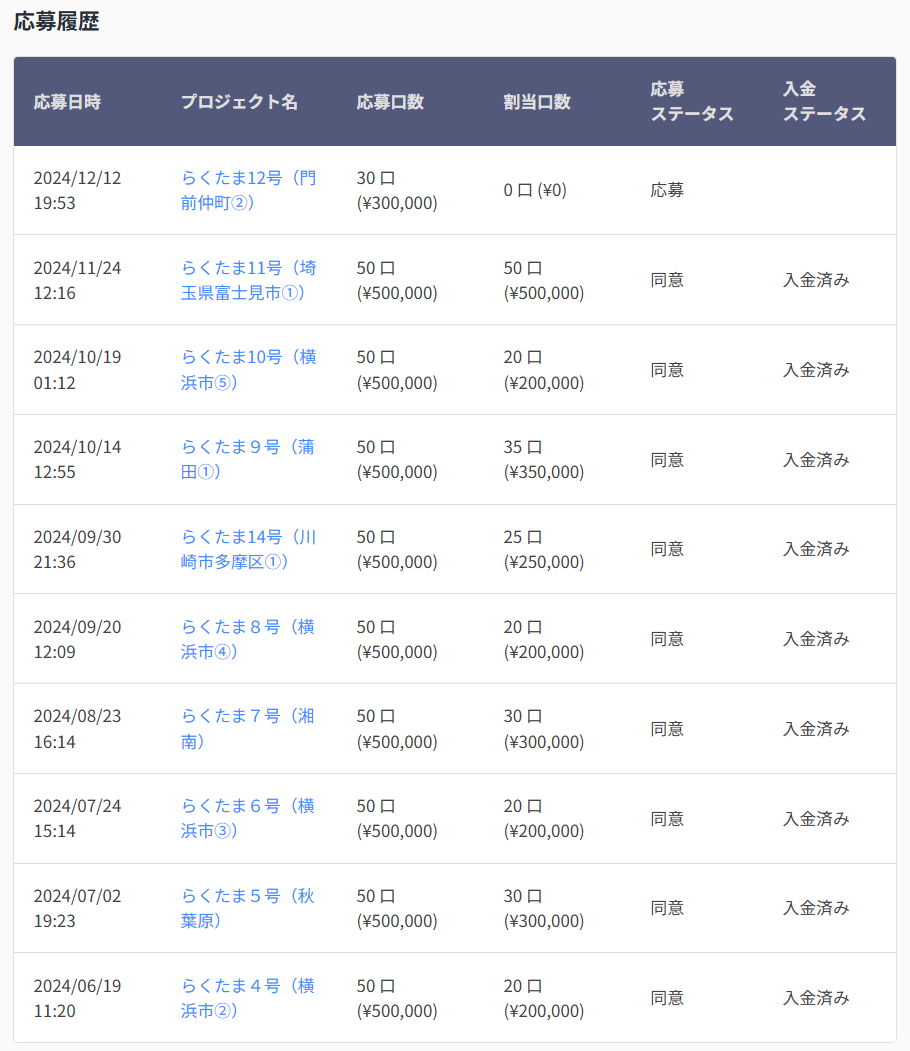Click 20 口 (¥200,000) allocation in らくたま10号 row
This screenshot has height=1051, width=910.
[x=543, y=370]
